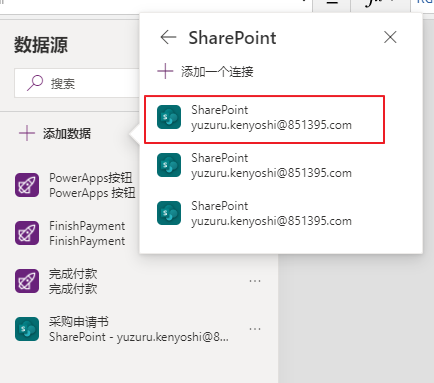Click the plus icon for 添加一个连接
Image resolution: width=434 pixels, height=383 pixels.
(165, 71)
